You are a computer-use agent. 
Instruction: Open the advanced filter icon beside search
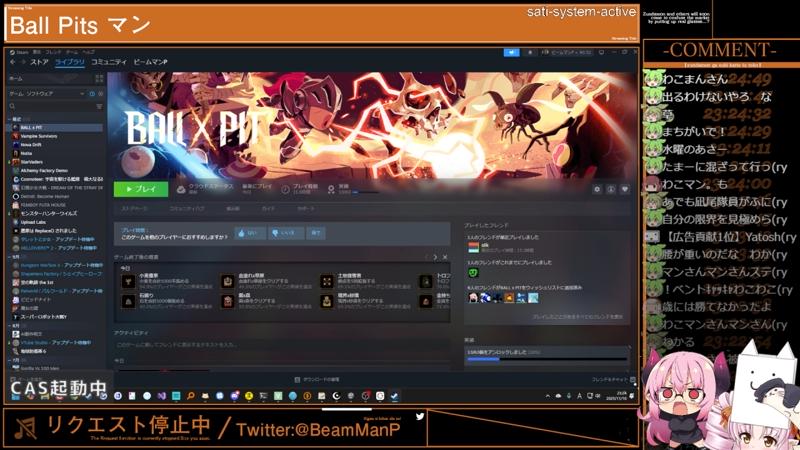coord(99,106)
